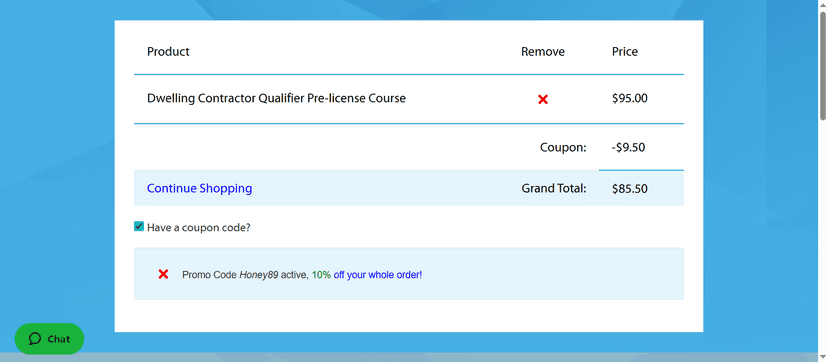Image resolution: width=828 pixels, height=362 pixels.
Task: Click the "off your whole order!" text
Action: tap(378, 275)
